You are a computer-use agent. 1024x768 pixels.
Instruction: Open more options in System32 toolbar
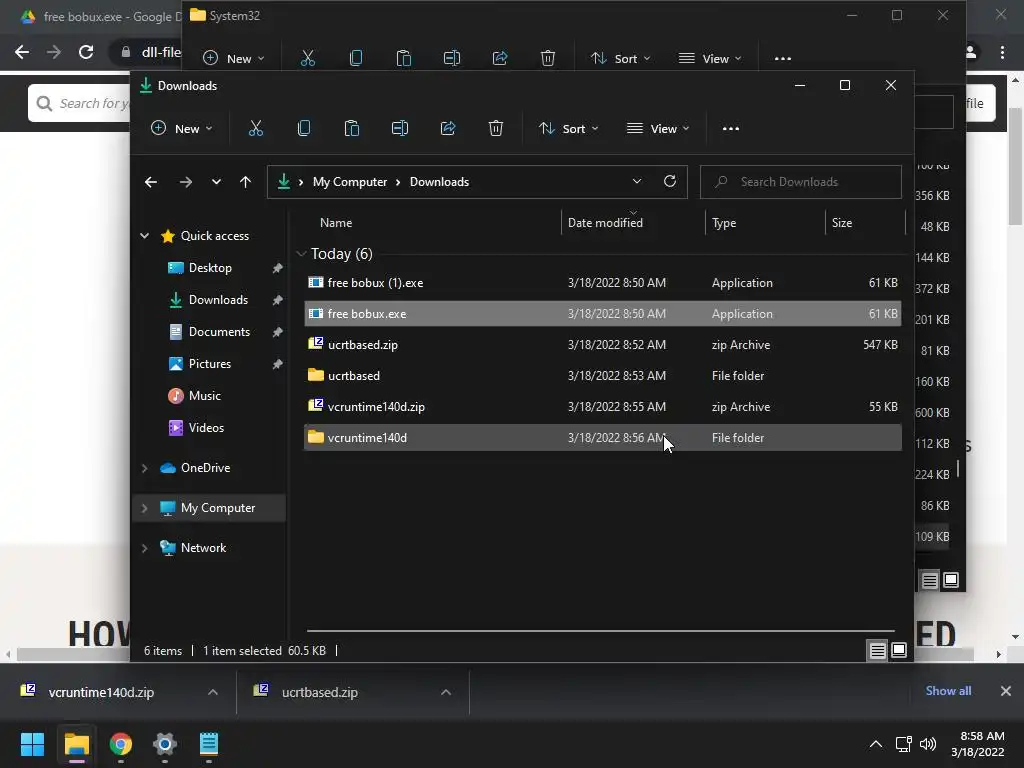tap(783, 59)
